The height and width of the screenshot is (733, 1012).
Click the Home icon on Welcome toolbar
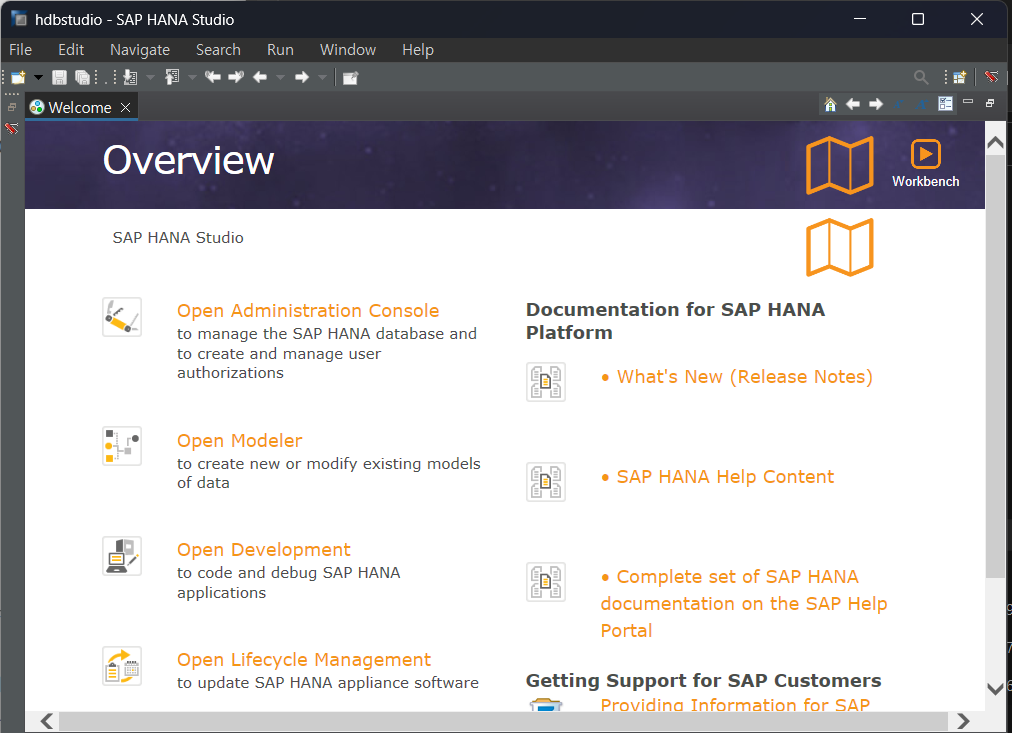831,104
